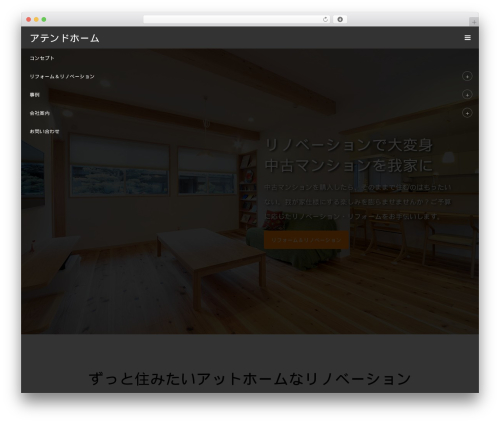Viewport: 500px width, 423px height.
Task: Expand the 会社案内 submenu plus icon
Action: tap(467, 113)
